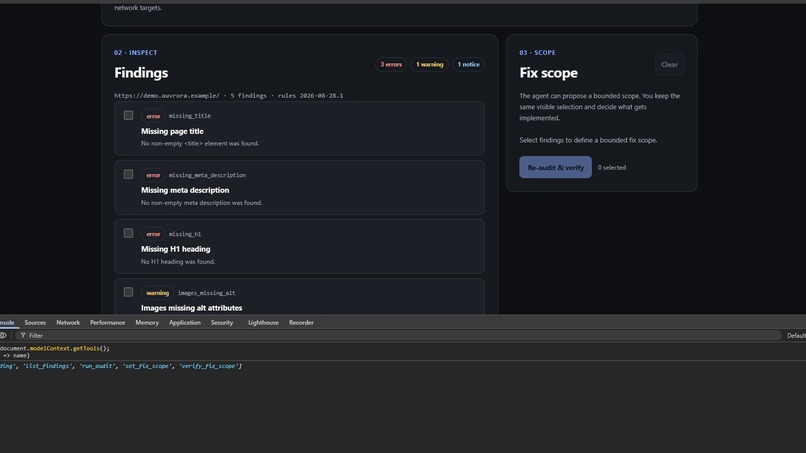The height and width of the screenshot is (453, 806).
Task: Click the error tag on missing_h1 row
Action: (153, 234)
